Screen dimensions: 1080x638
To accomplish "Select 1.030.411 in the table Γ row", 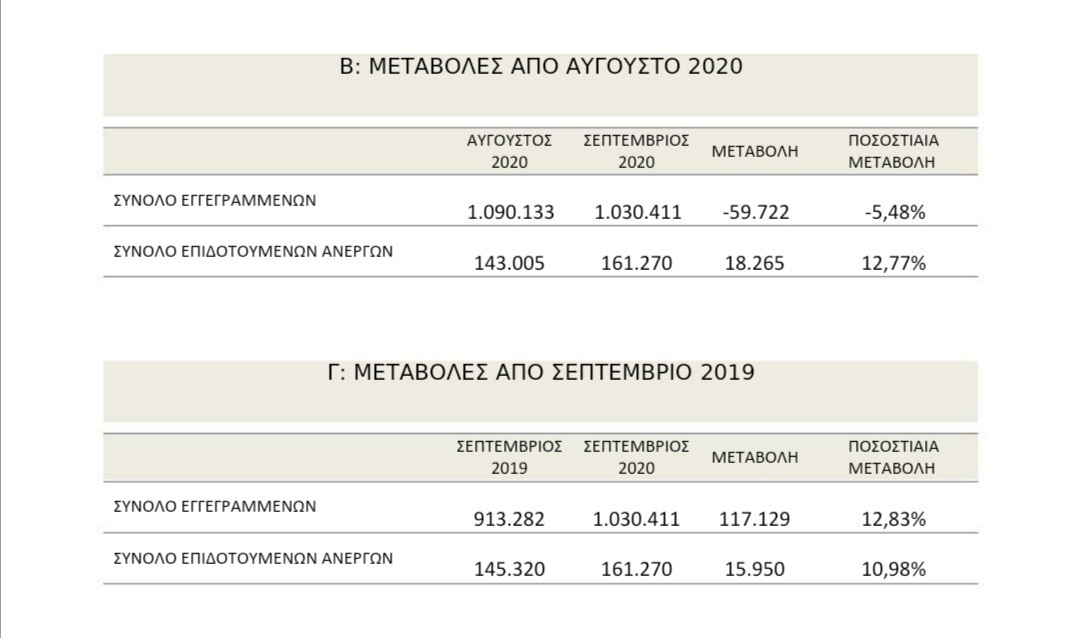I will point(637,519).
